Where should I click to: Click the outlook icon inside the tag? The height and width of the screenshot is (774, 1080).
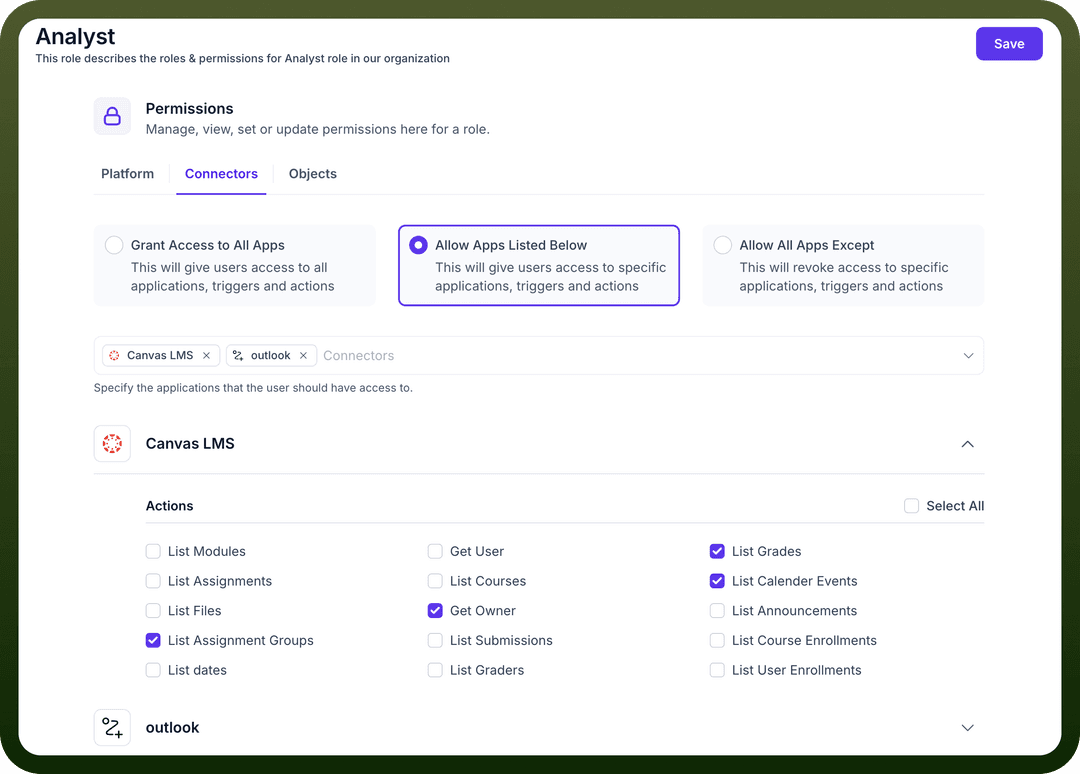(238, 355)
